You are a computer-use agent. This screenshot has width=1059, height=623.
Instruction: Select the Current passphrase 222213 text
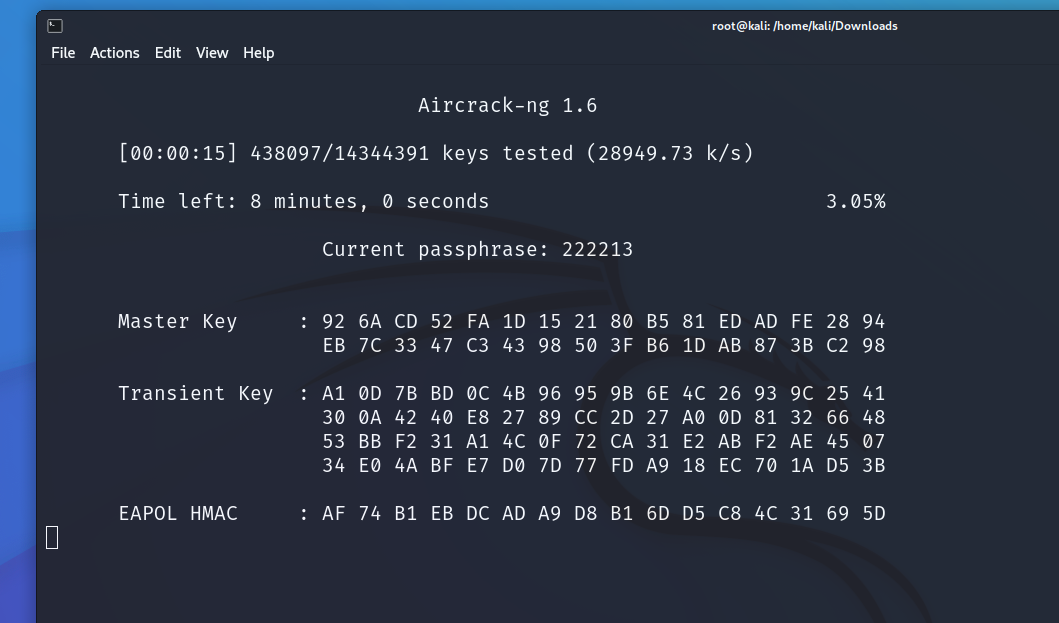click(477, 249)
